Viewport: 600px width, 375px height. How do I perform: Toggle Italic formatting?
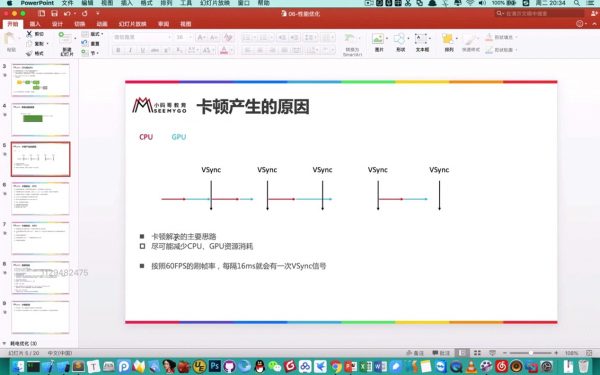tap(130, 50)
